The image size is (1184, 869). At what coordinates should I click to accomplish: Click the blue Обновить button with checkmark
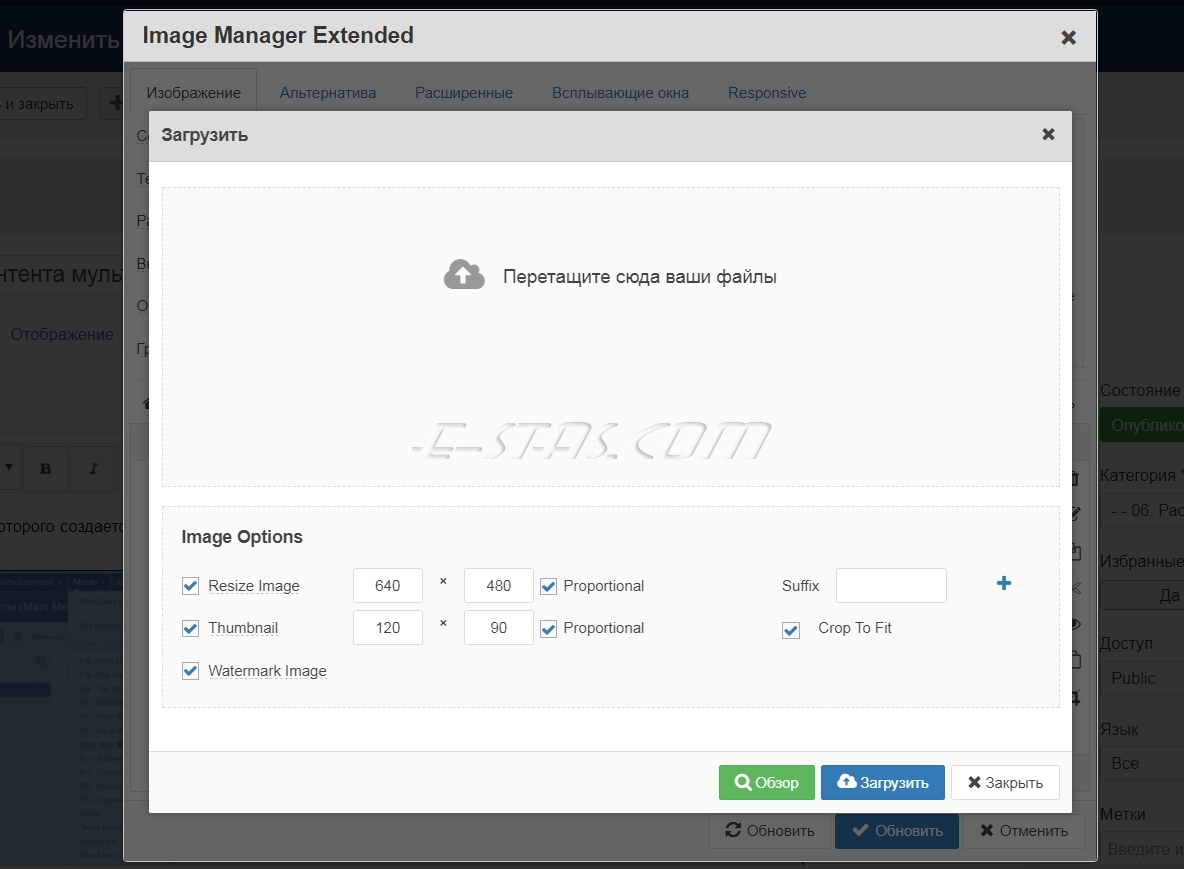click(896, 830)
